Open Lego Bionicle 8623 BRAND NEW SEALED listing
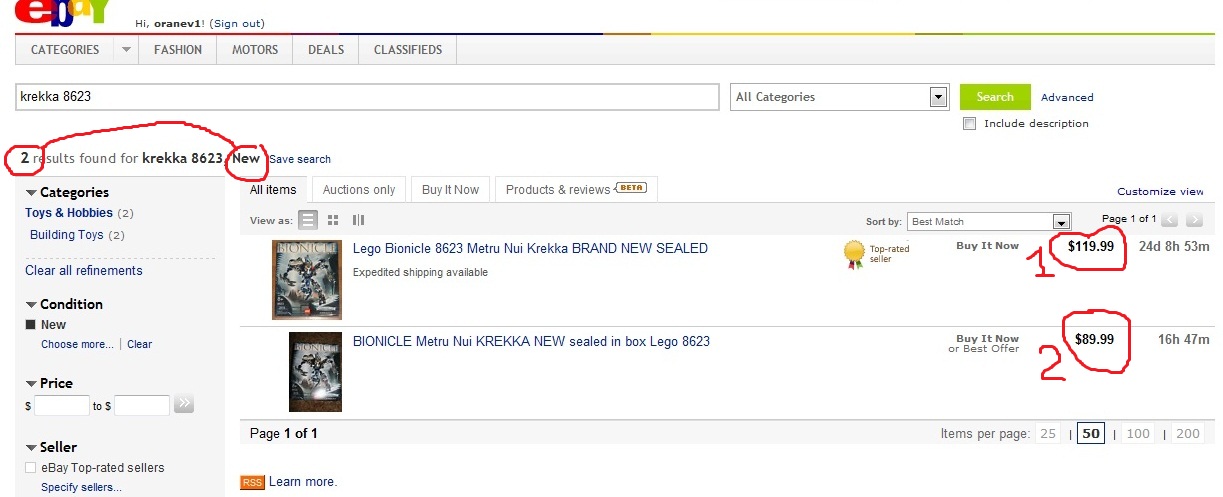Image resolution: width=1223 pixels, height=497 pixels. point(530,248)
